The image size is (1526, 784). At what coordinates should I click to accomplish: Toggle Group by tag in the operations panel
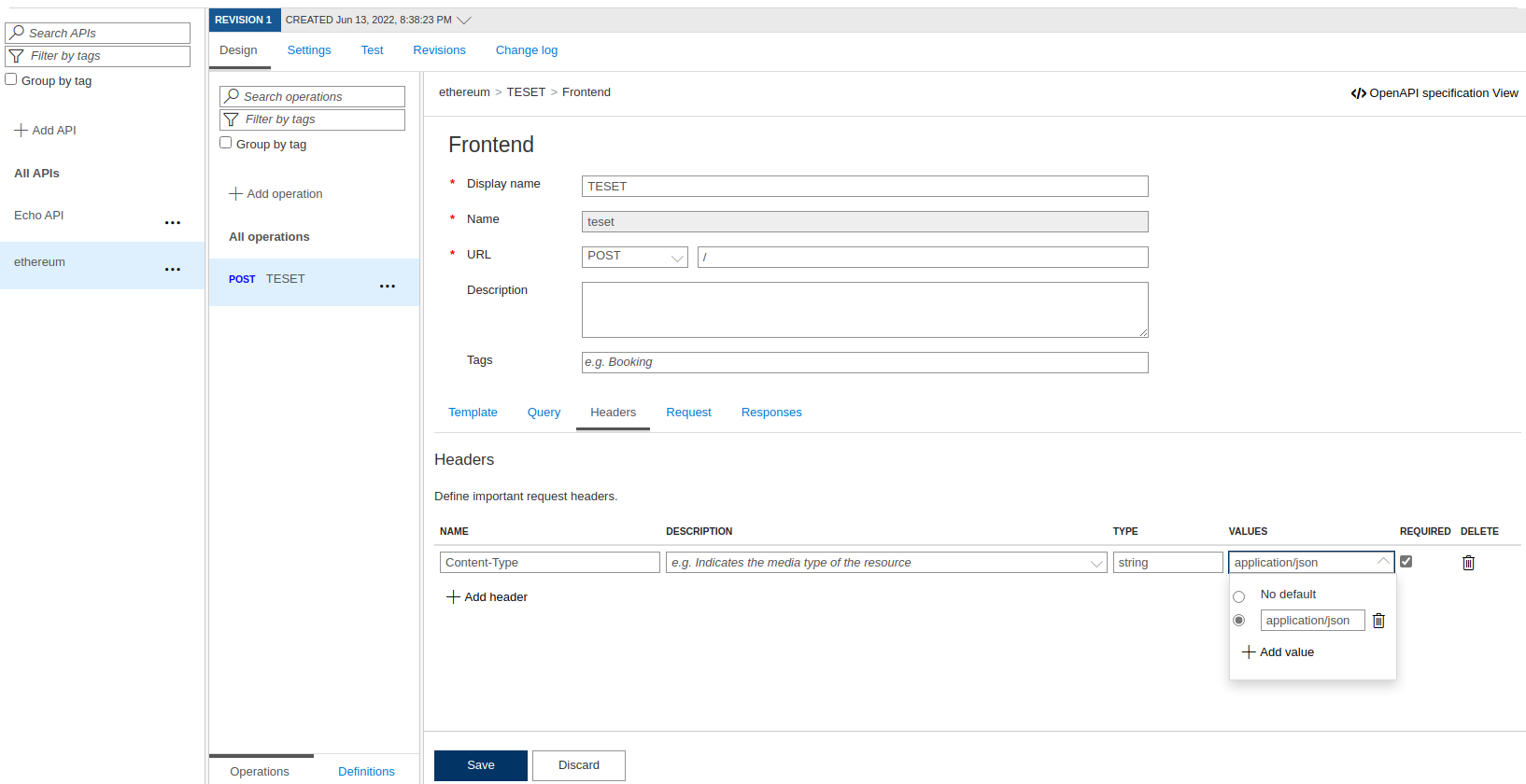[x=226, y=143]
